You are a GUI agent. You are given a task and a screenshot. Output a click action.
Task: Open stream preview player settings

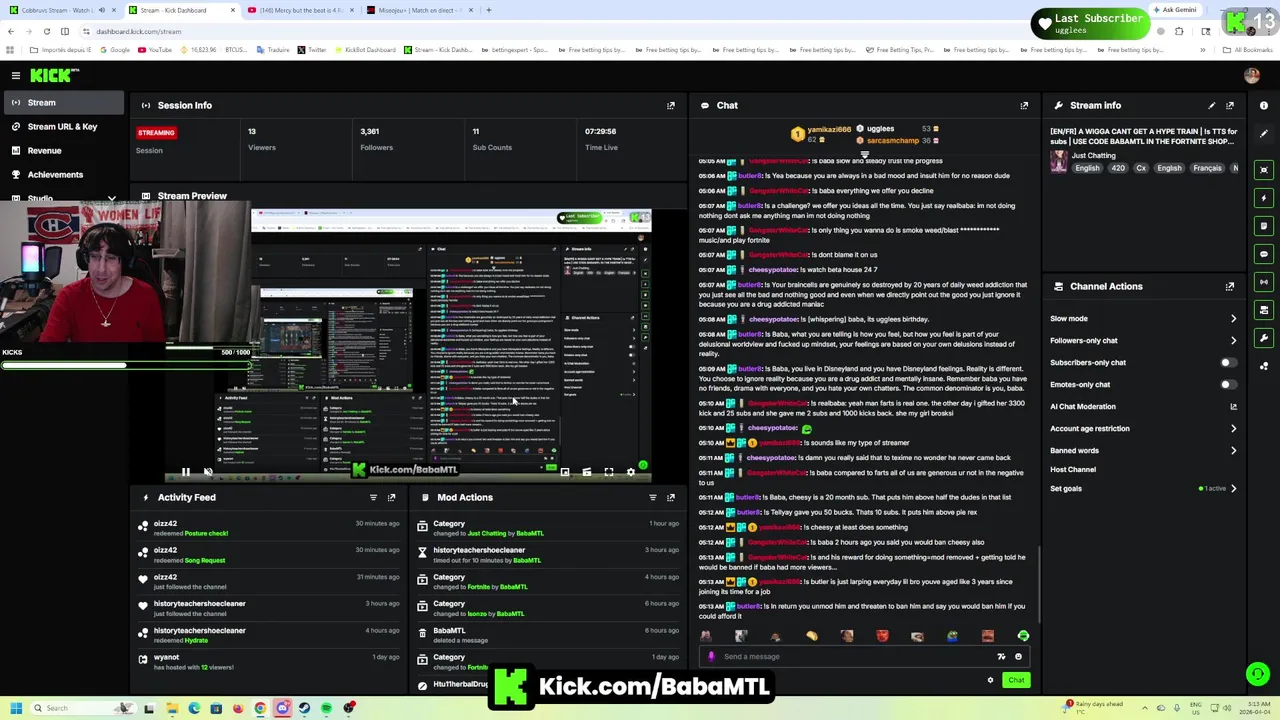(x=631, y=472)
